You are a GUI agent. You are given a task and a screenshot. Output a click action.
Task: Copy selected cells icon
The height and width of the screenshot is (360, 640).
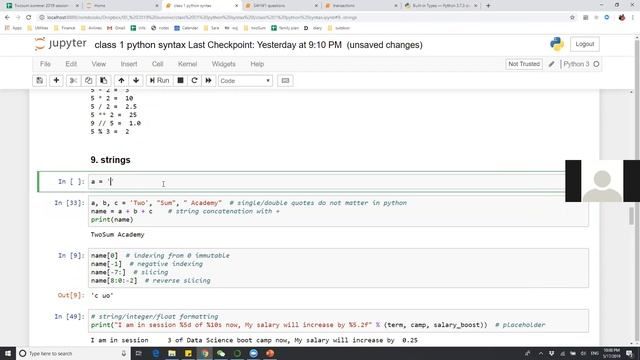89,80
